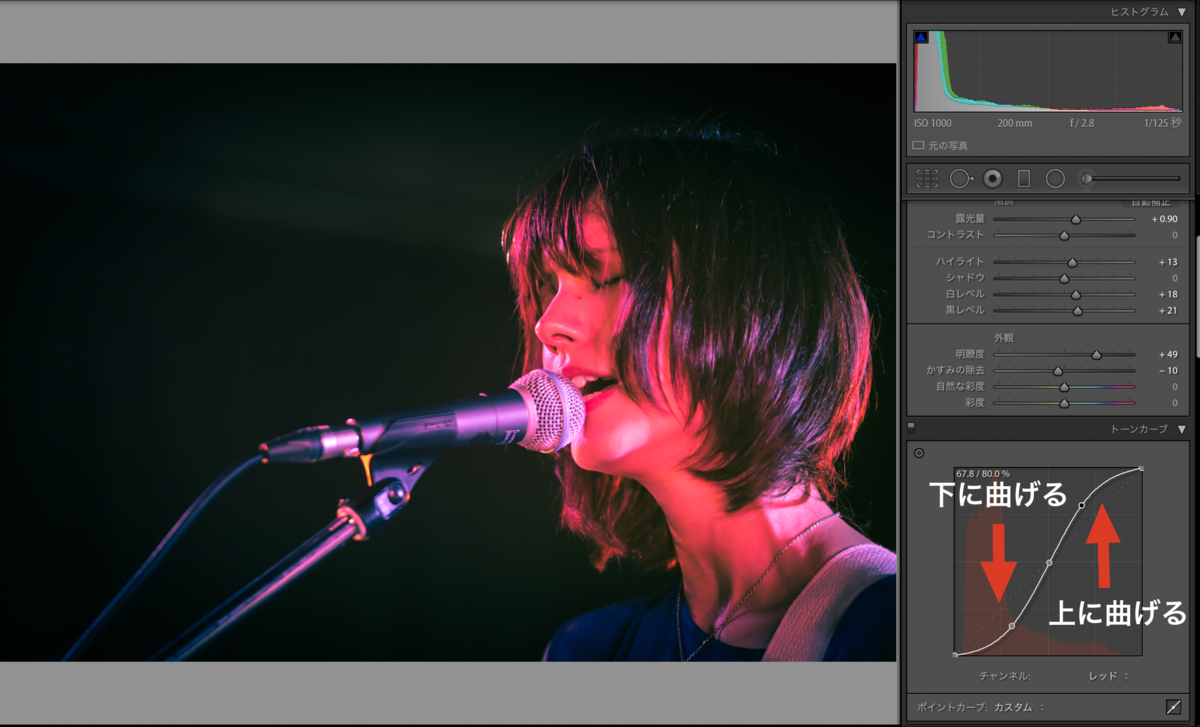Collapse the トーンカーブ panel
Screen dimensions: 1200x727
(1182, 429)
